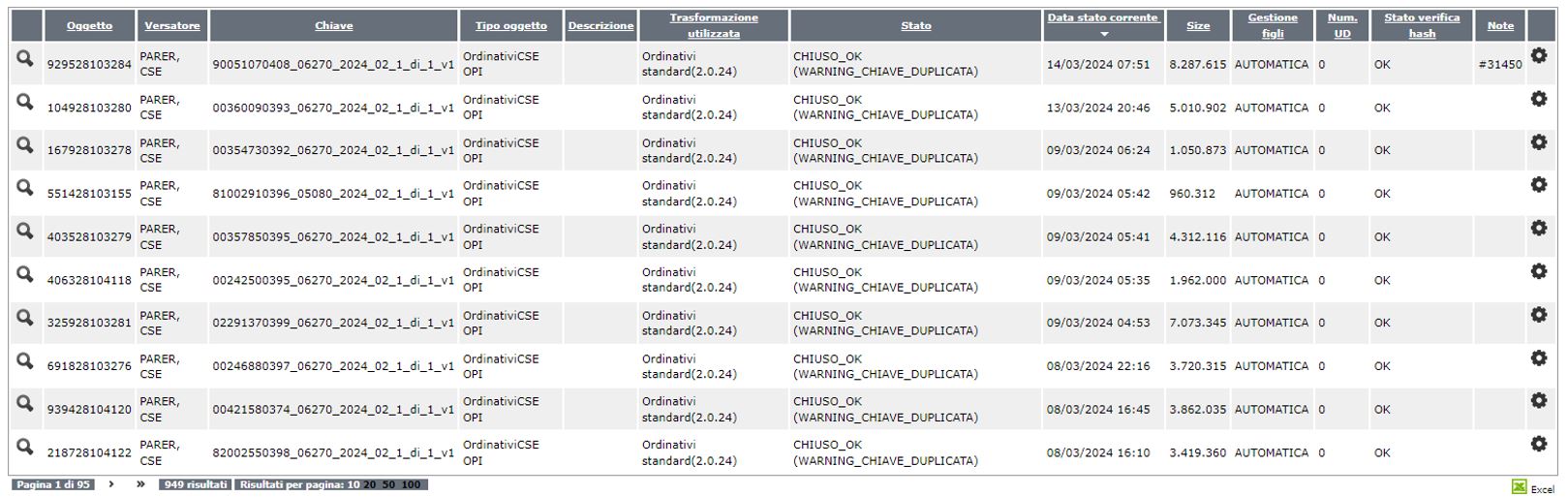Viewport: 1568px width, 497px height.
Task: Click magnifier icon for object 551428103155
Action: [x=25, y=187]
